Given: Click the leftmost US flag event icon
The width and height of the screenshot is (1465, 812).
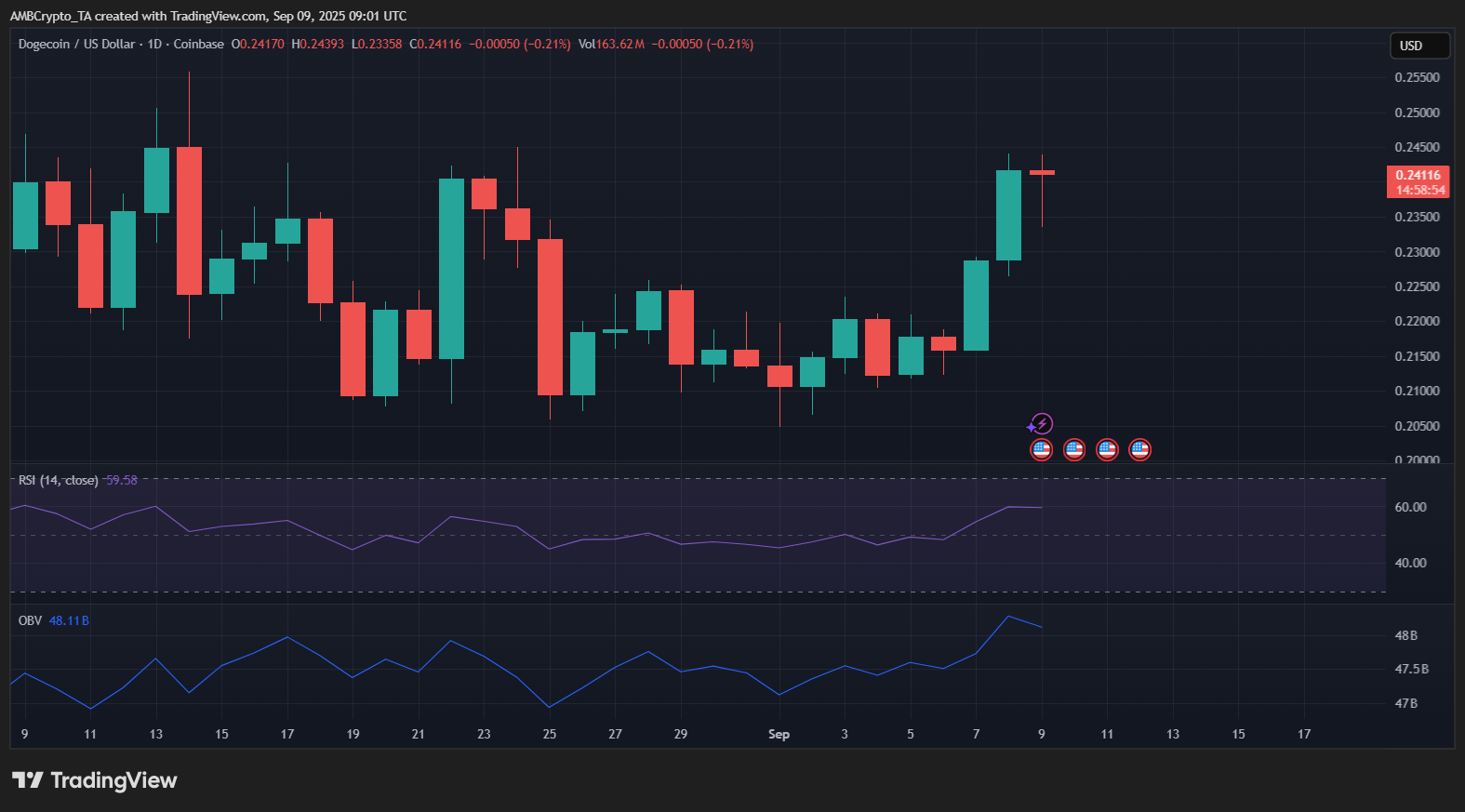Looking at the screenshot, I should coord(1042,450).
